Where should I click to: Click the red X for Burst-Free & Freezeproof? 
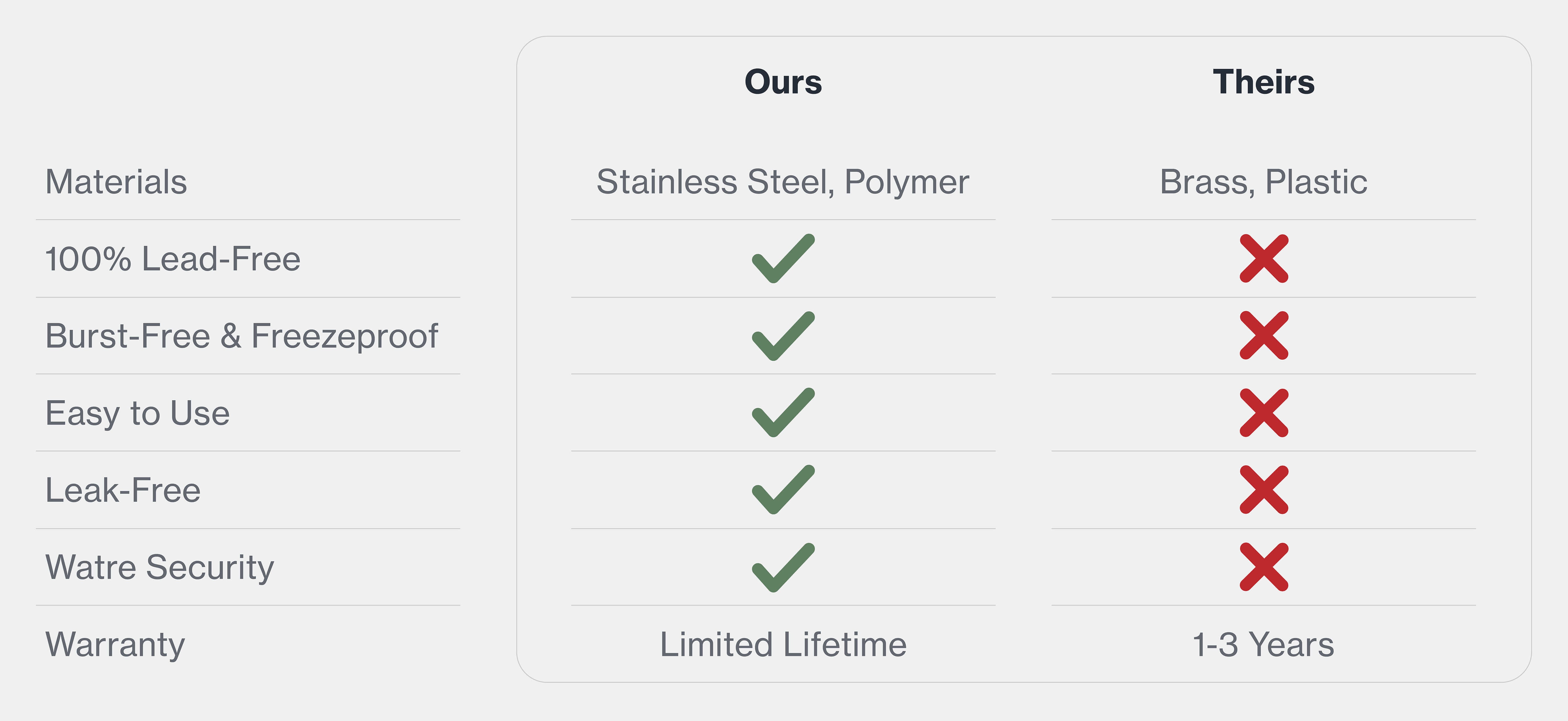1264,335
